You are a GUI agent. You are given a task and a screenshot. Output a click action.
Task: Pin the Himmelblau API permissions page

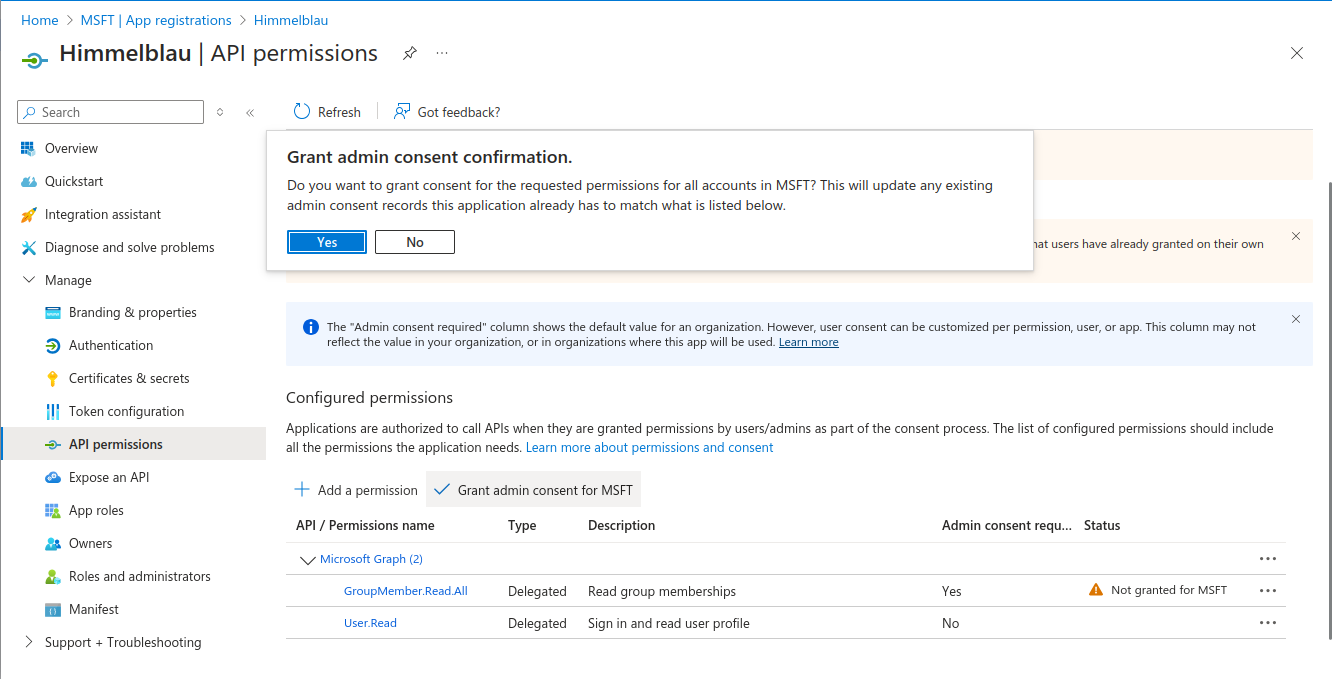click(410, 53)
